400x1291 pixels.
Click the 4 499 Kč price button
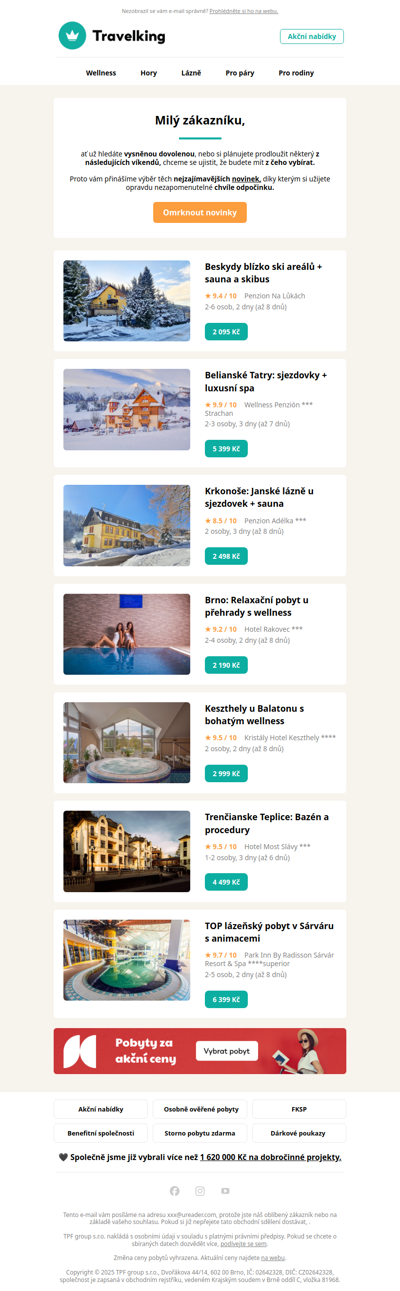(226, 882)
